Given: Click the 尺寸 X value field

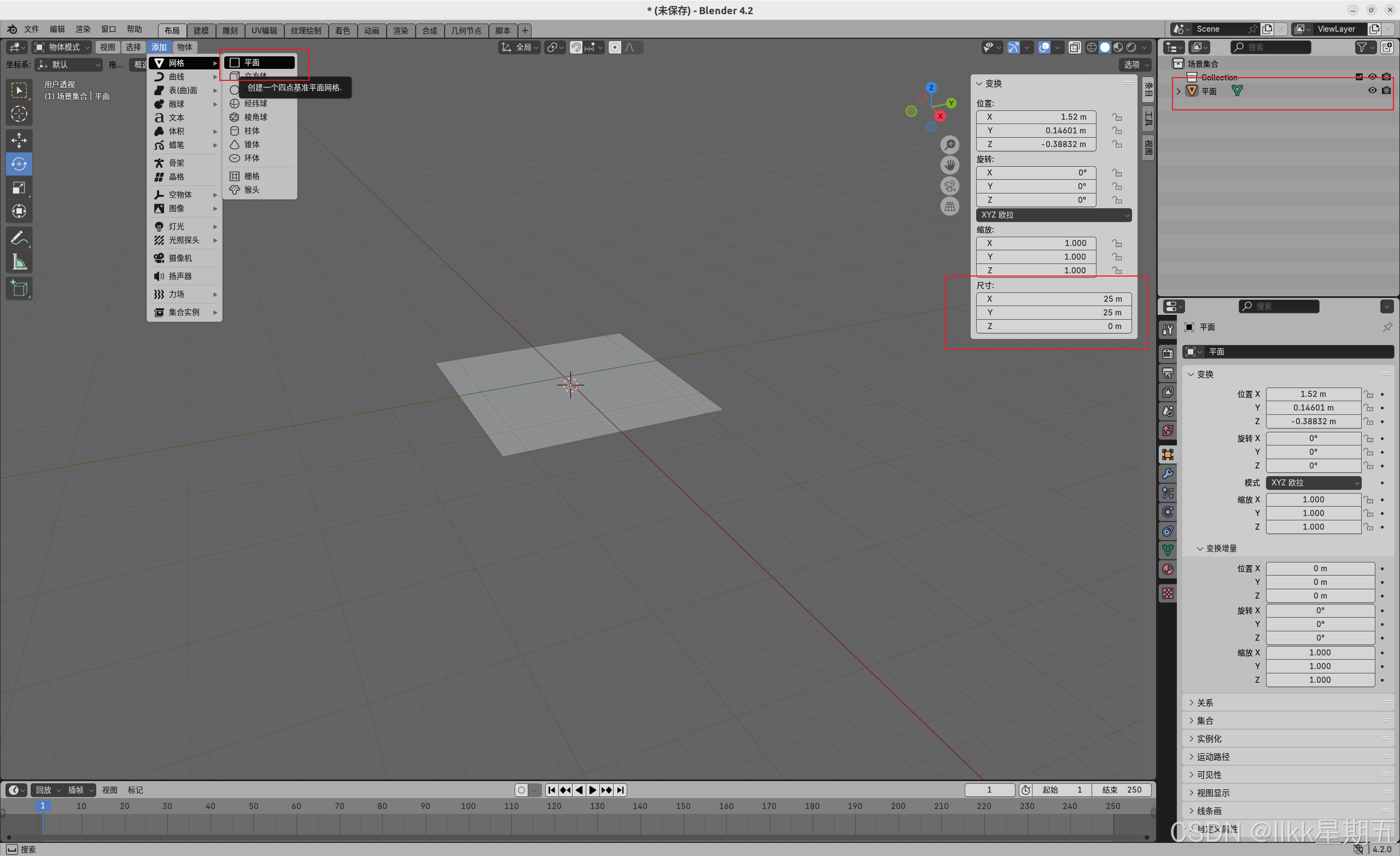Looking at the screenshot, I should (1053, 299).
